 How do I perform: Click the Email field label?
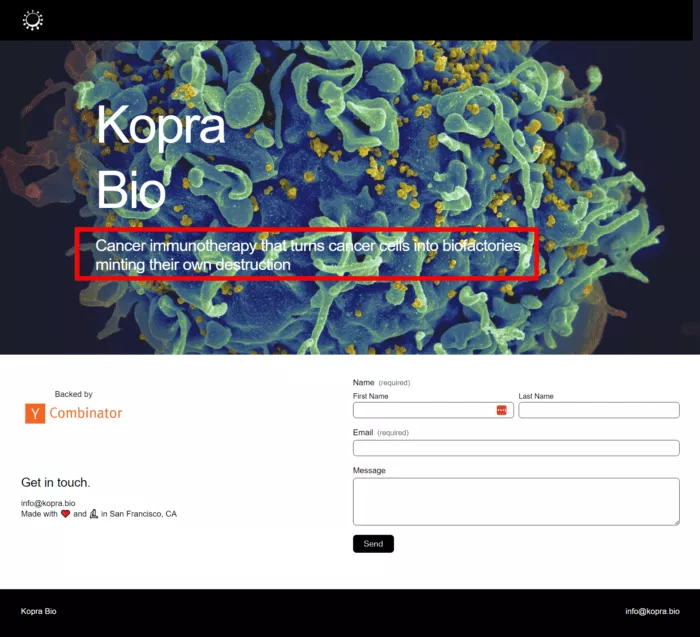click(363, 433)
